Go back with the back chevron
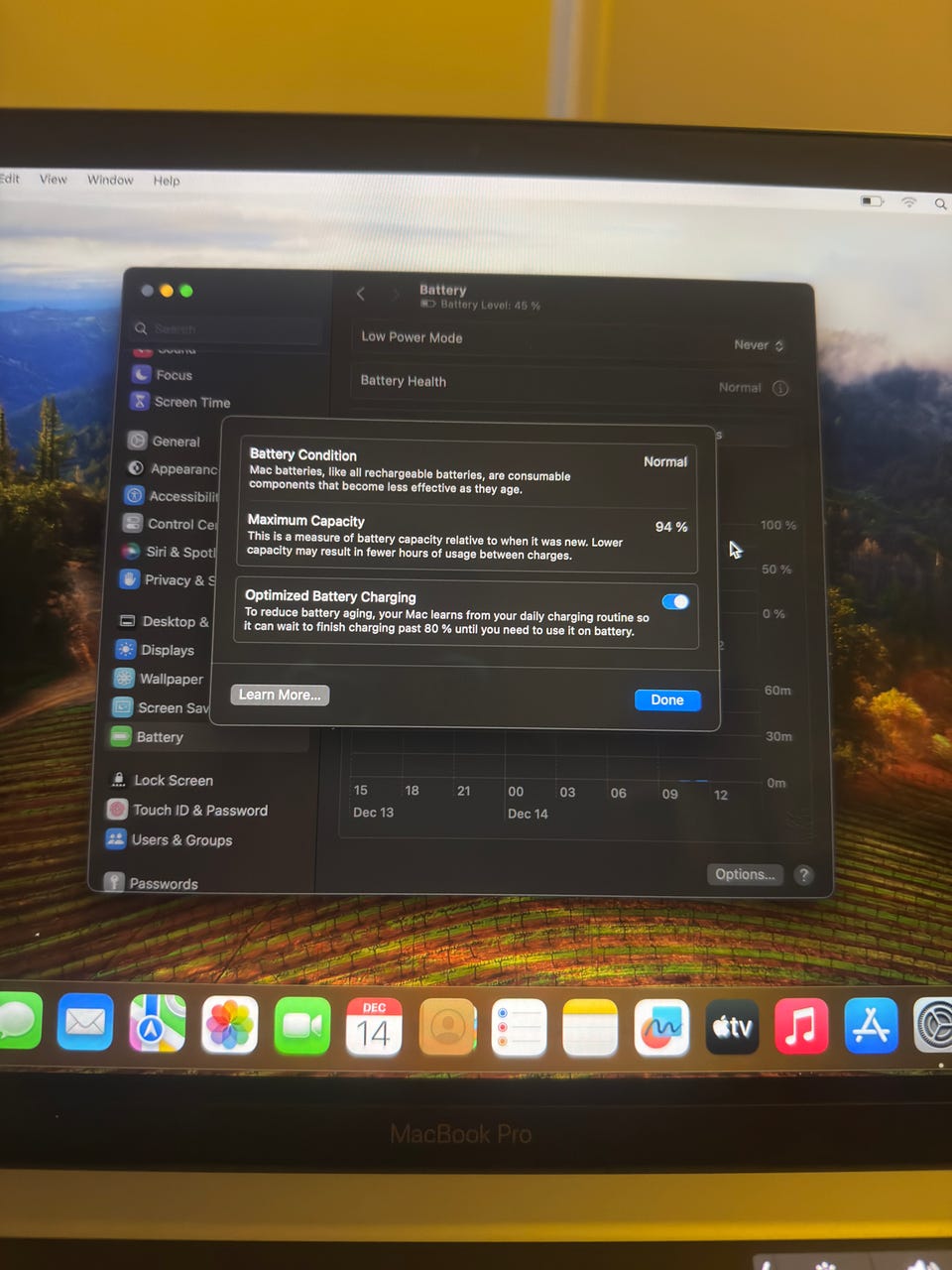Viewport: 952px width, 1270px height. click(361, 294)
